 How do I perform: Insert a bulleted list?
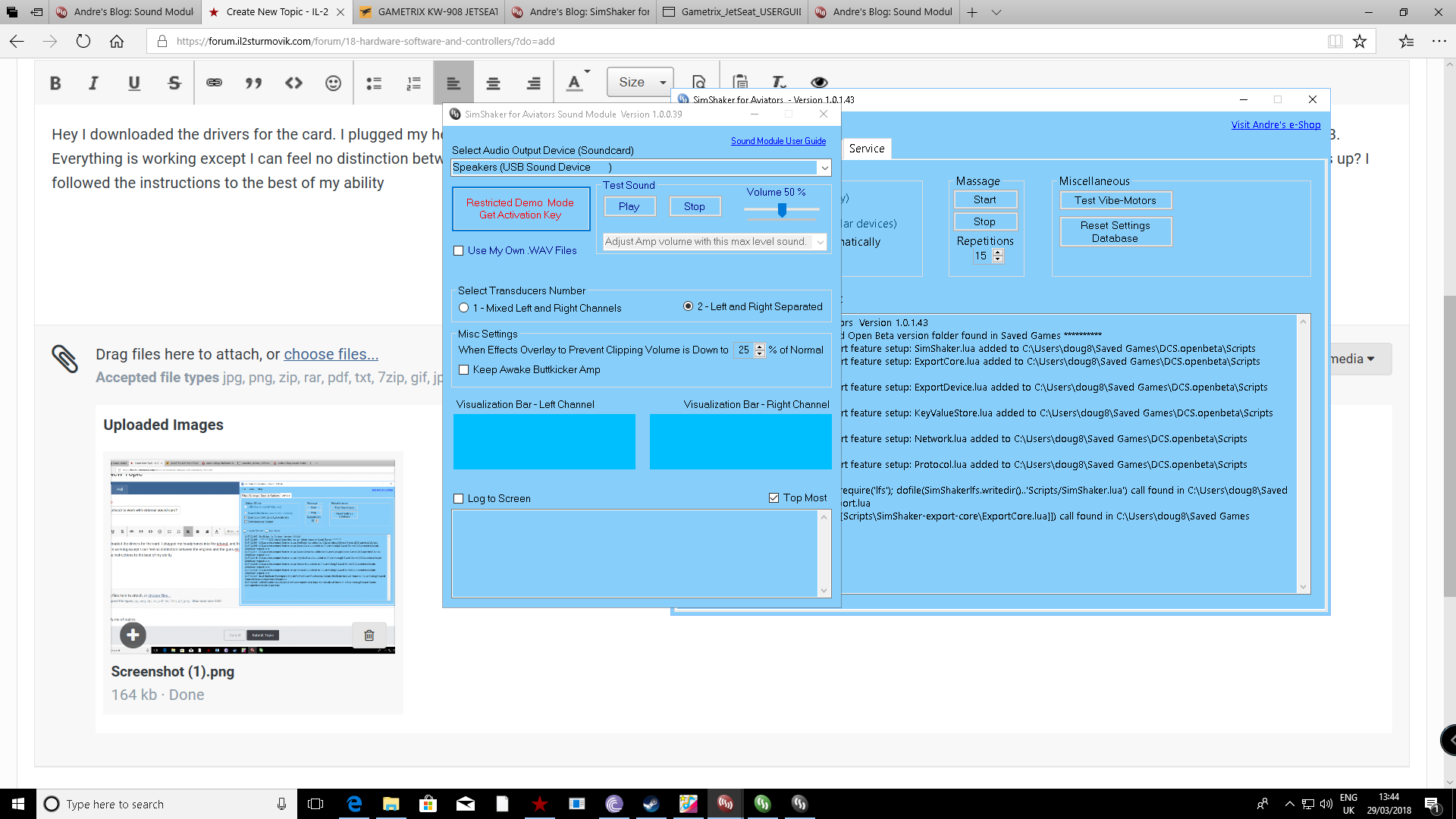click(x=374, y=83)
